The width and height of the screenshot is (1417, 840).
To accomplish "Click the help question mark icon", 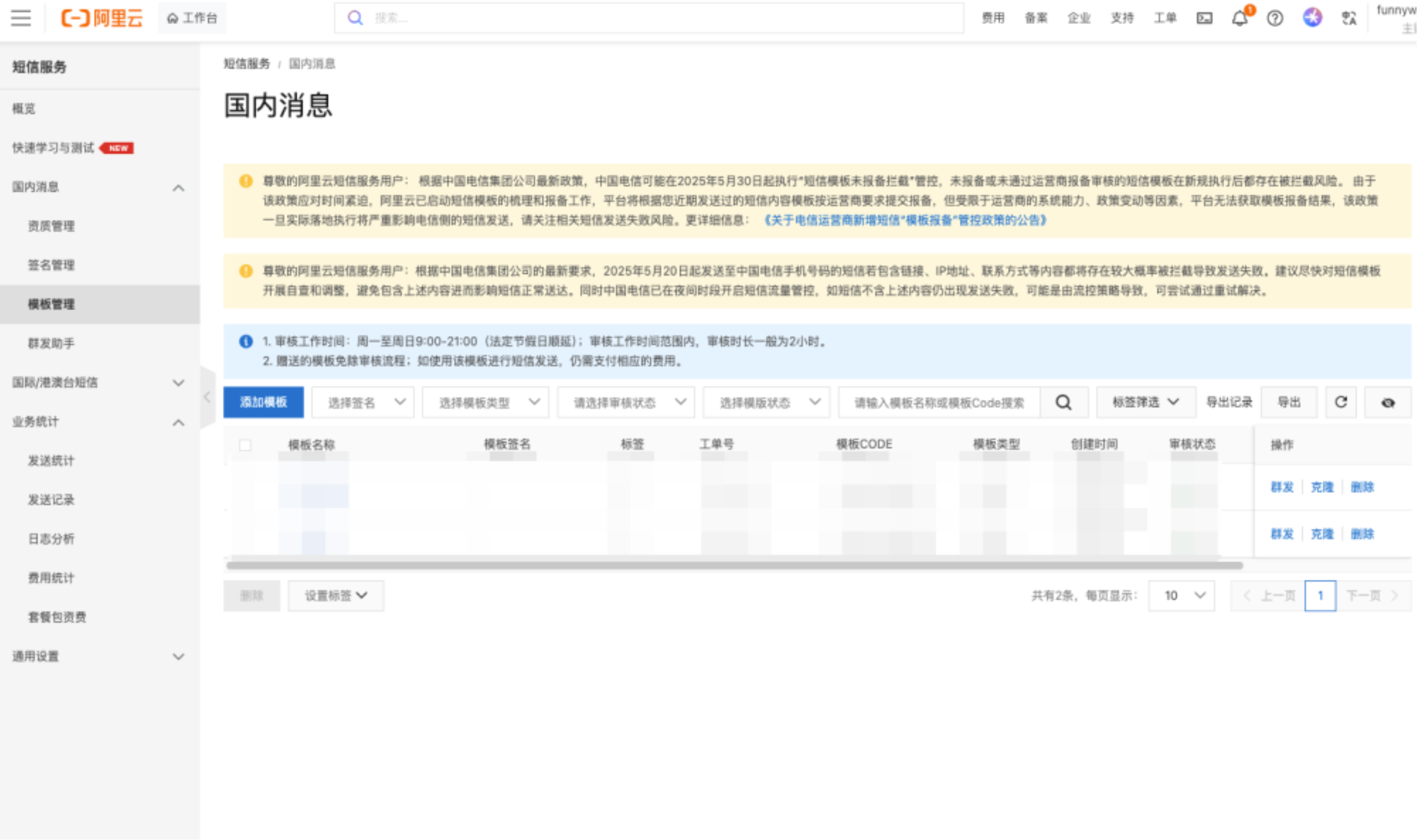I will click(x=1275, y=19).
